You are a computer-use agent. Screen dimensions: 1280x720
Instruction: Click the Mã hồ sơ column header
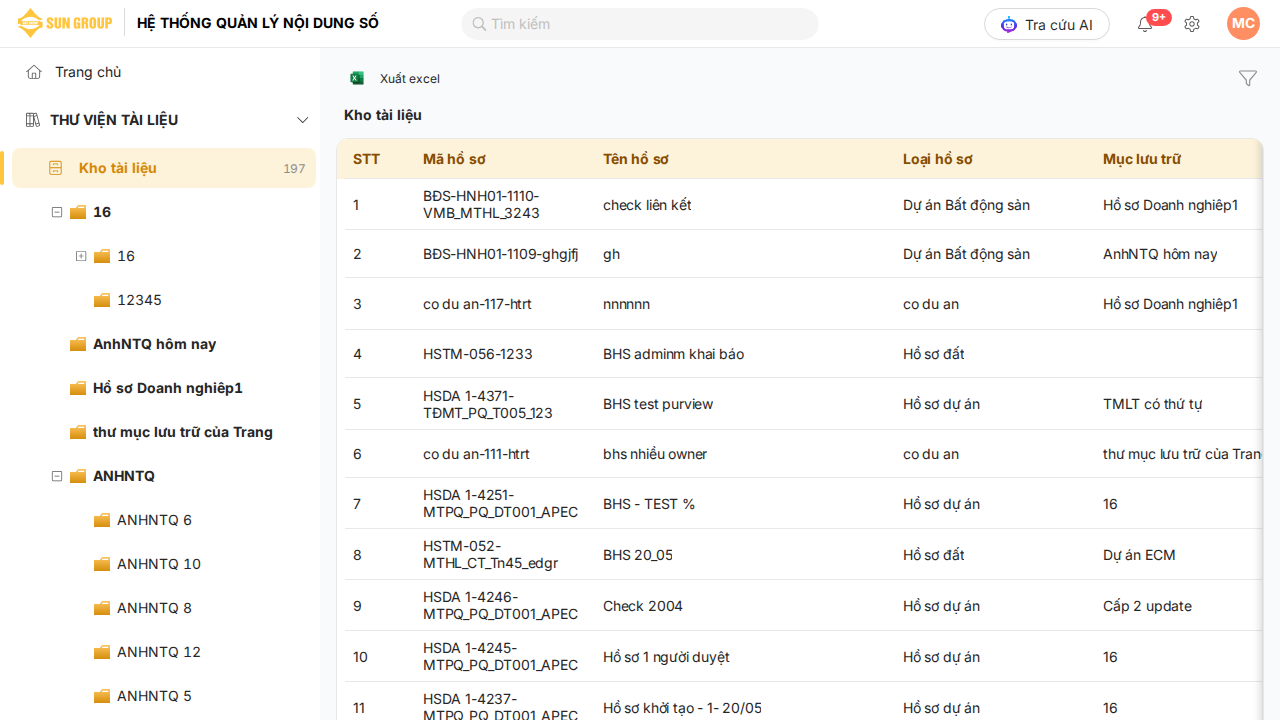tap(454, 159)
